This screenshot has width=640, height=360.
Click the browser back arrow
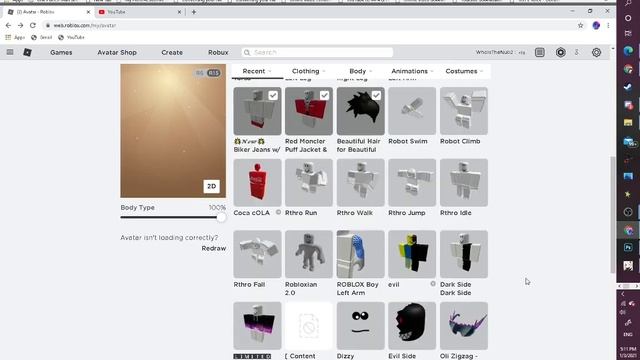(8, 25)
